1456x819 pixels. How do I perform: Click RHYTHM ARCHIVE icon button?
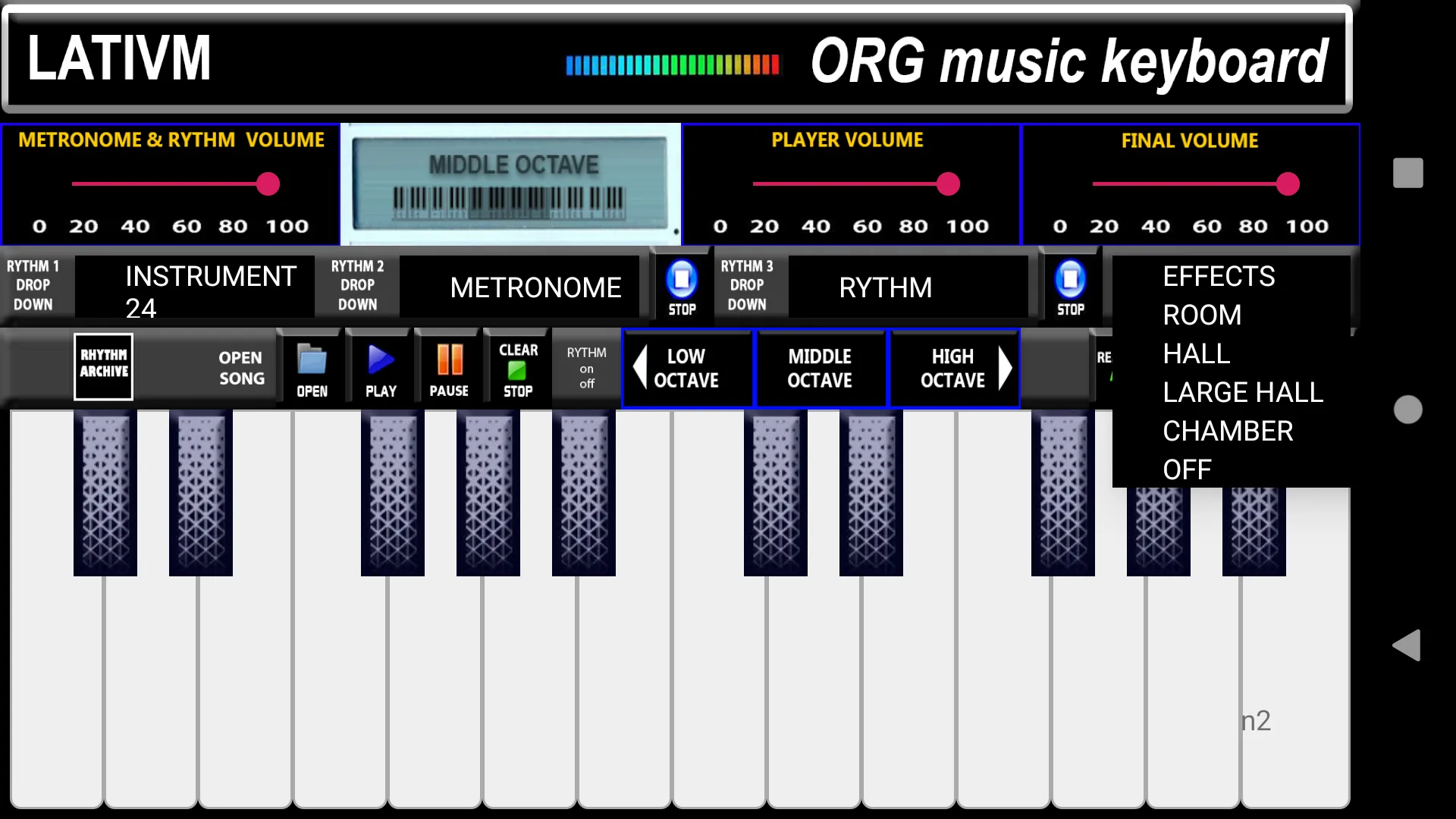tap(103, 367)
